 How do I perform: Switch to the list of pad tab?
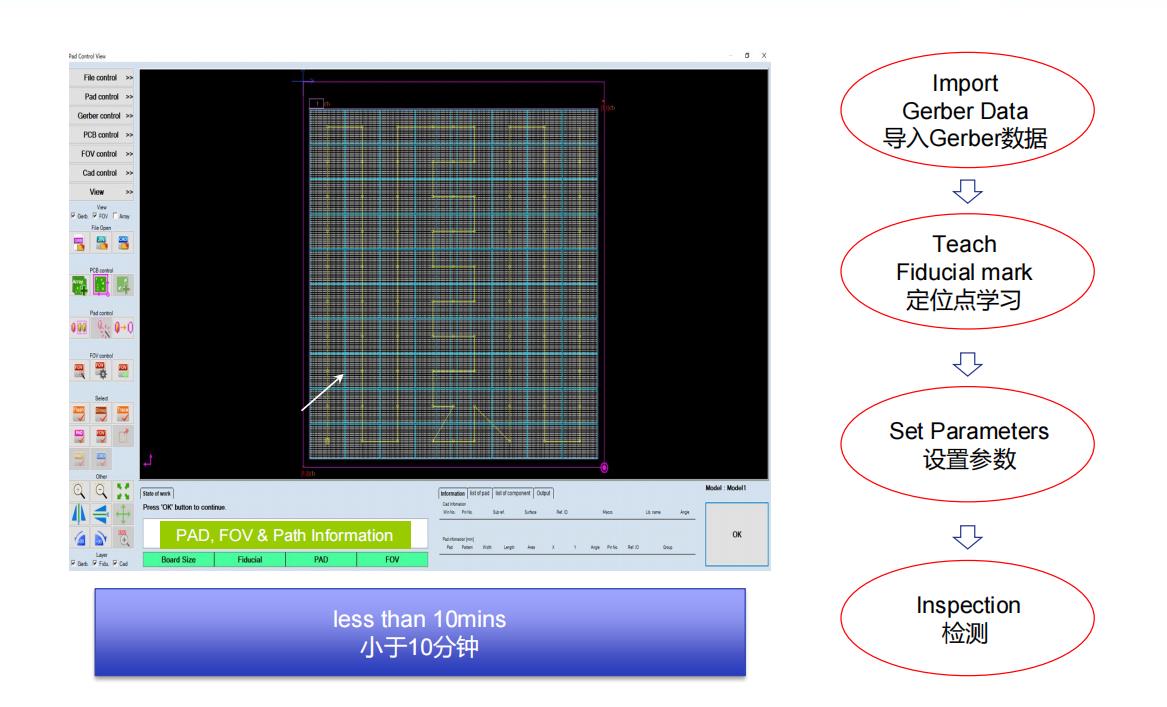click(x=479, y=493)
